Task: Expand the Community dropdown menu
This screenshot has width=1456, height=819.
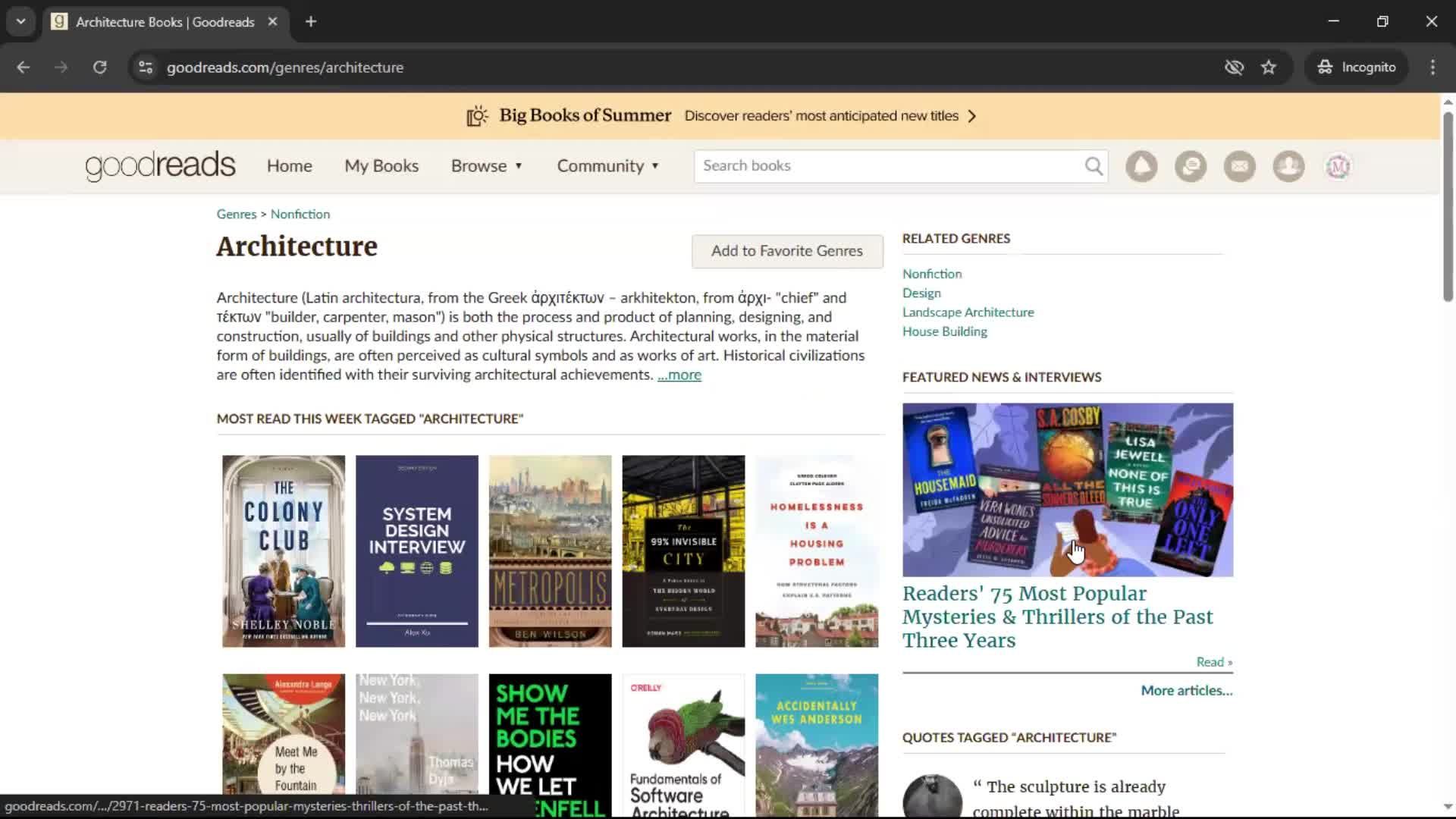Action: [x=608, y=166]
